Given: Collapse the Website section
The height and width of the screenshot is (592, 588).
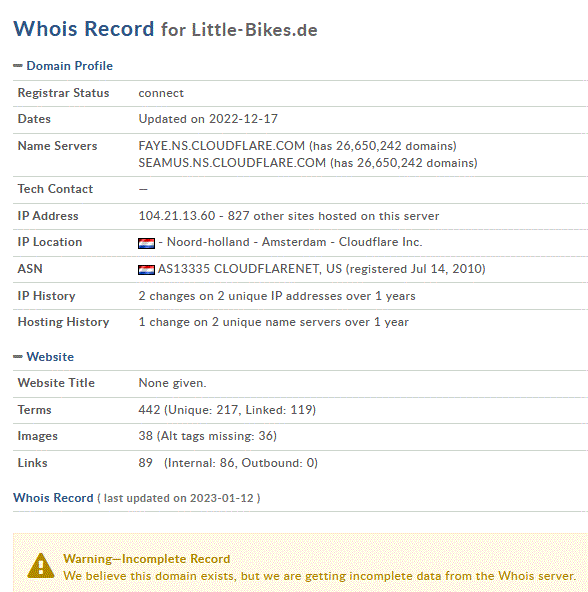Looking at the screenshot, I should [x=18, y=357].
